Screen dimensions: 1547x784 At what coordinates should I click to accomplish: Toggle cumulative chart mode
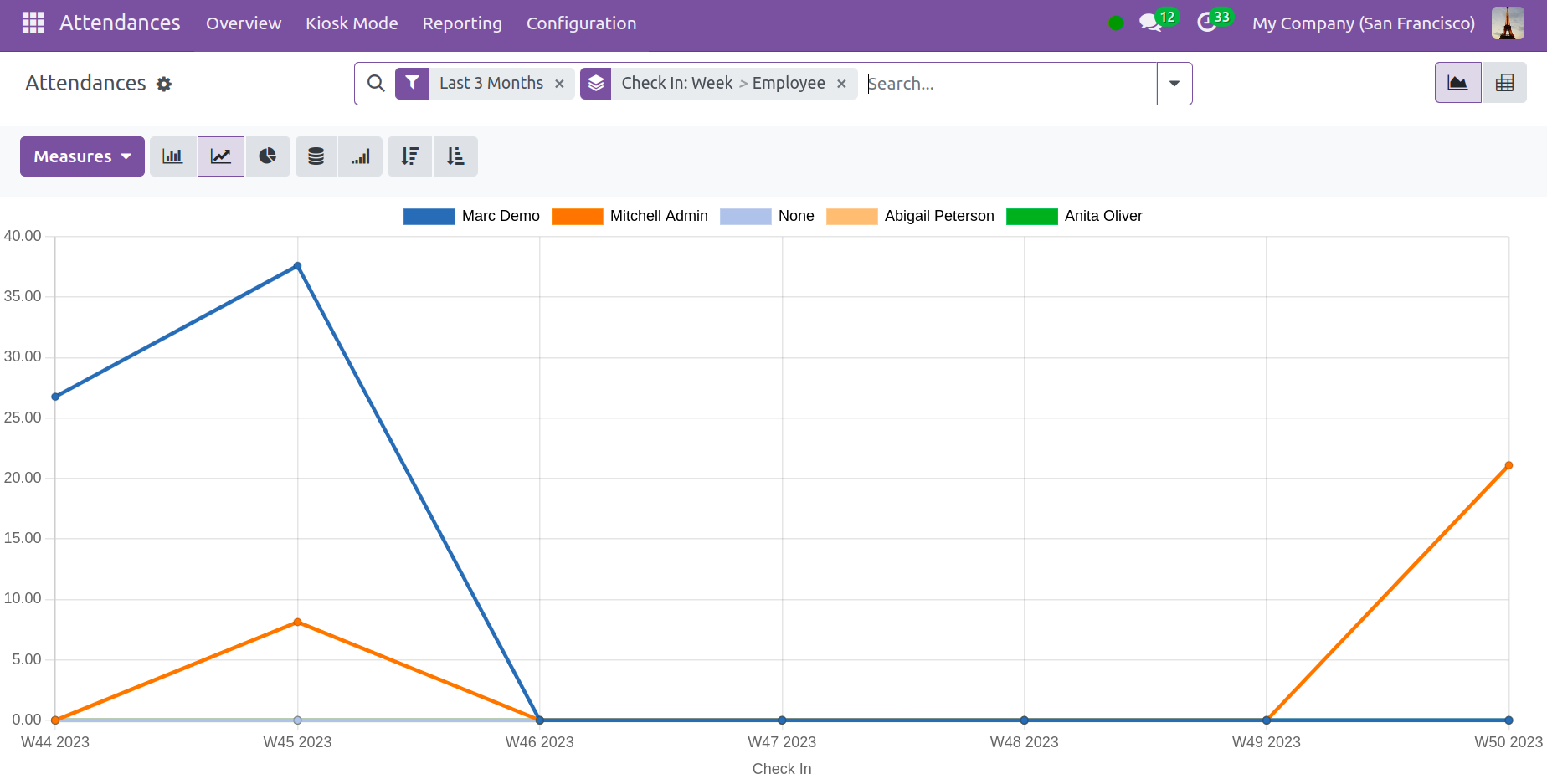click(361, 156)
